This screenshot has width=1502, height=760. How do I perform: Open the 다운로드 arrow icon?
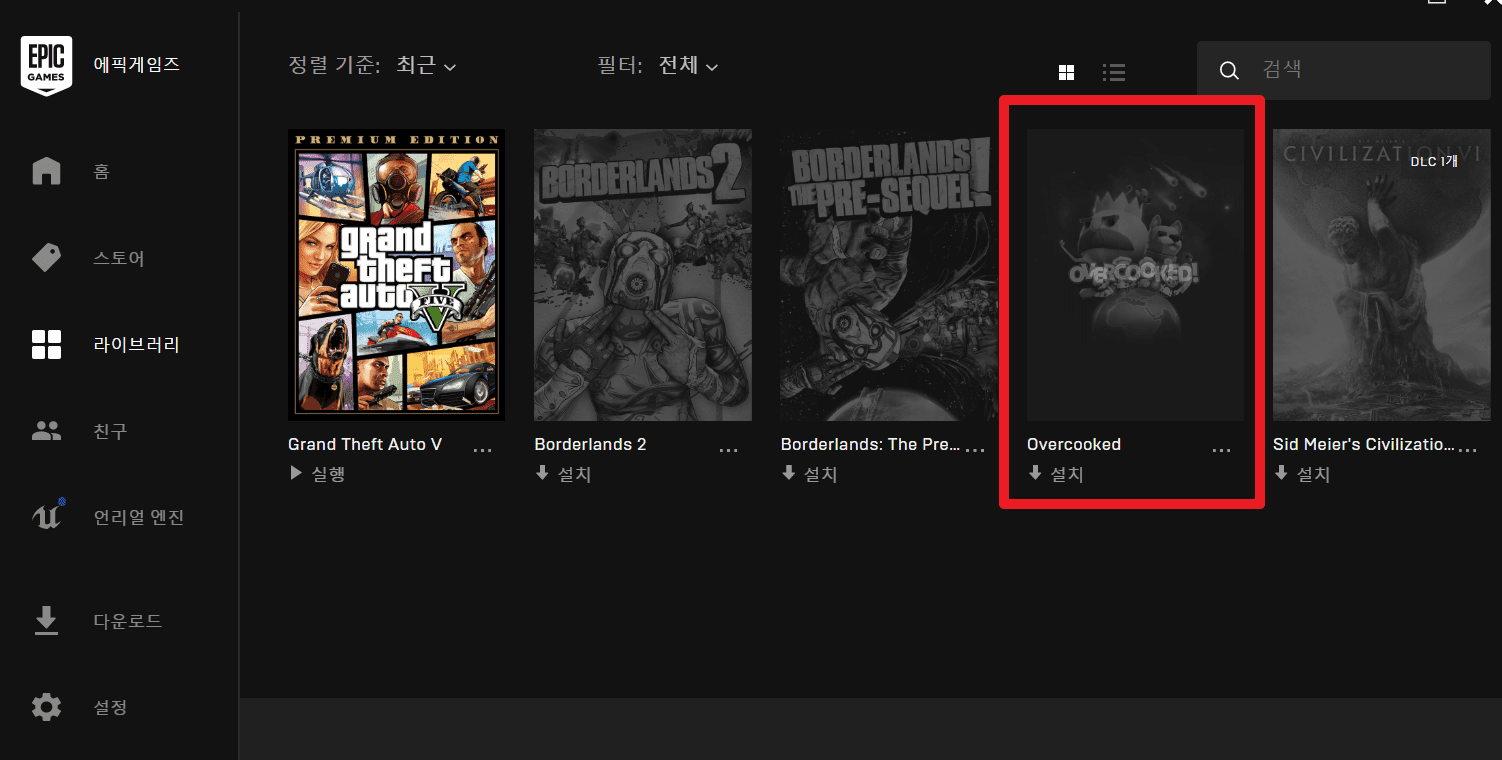point(46,621)
